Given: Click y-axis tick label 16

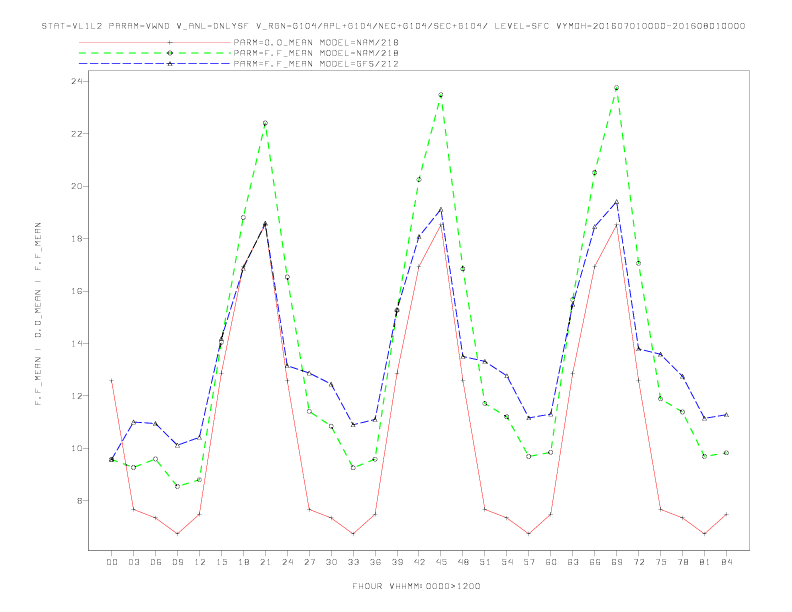Looking at the screenshot, I should pyautogui.click(x=77, y=291).
